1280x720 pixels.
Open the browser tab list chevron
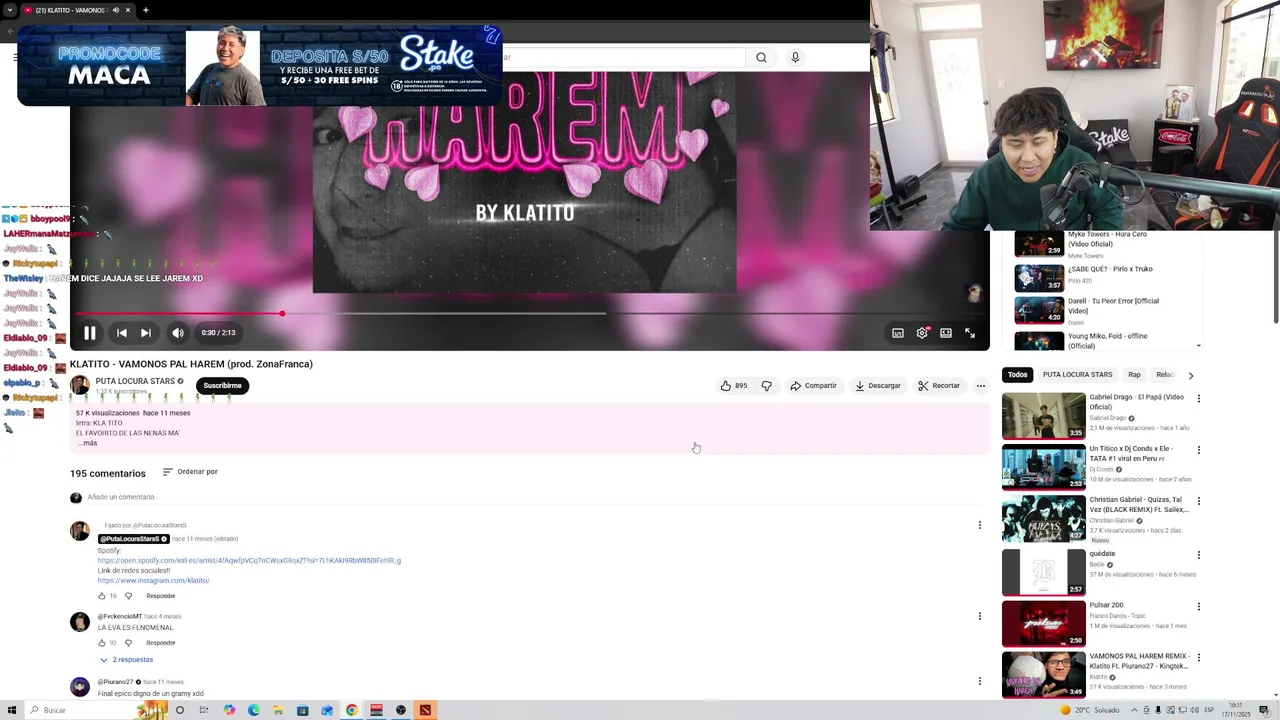[x=10, y=10]
